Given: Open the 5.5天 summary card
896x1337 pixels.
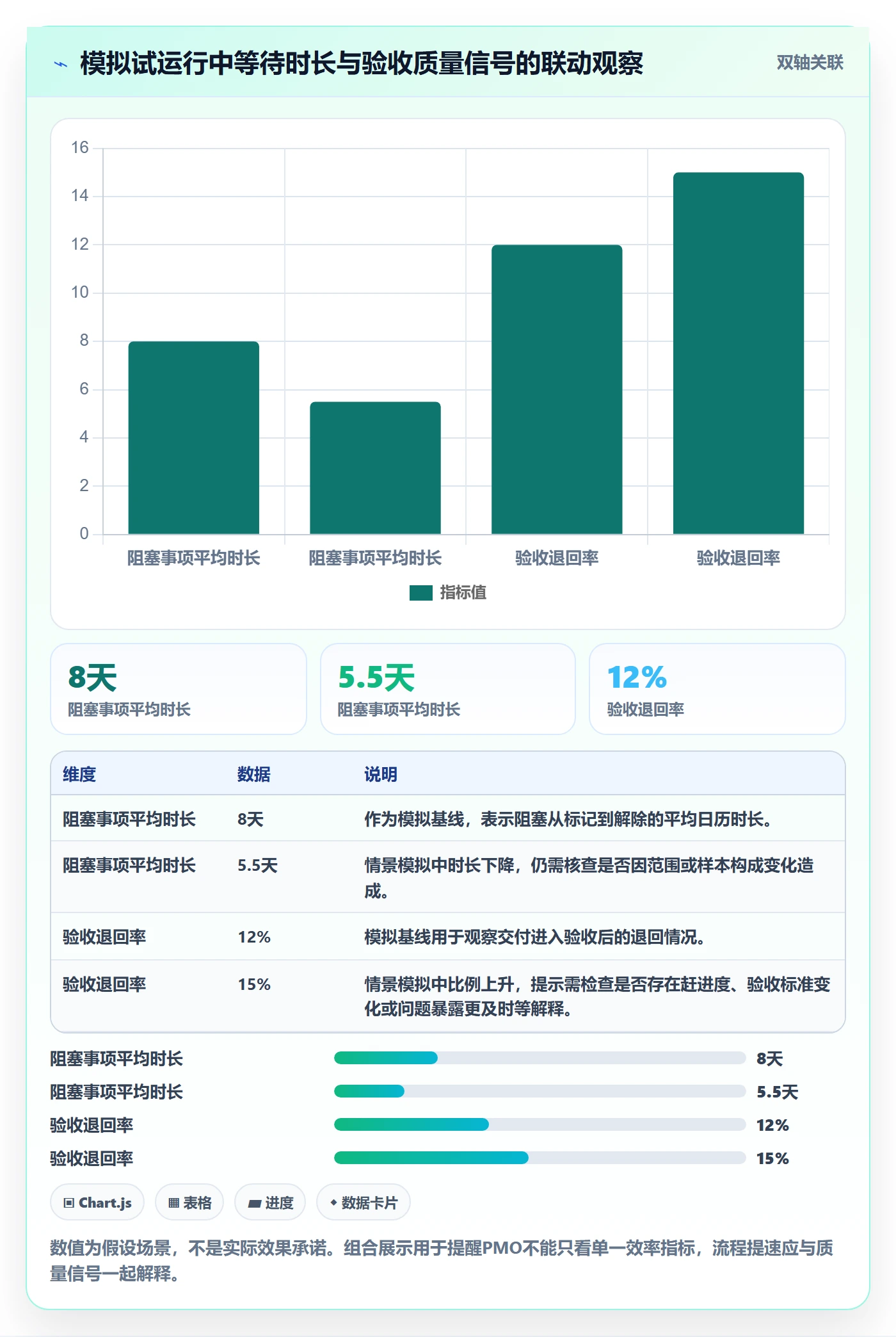Looking at the screenshot, I should tap(448, 689).
